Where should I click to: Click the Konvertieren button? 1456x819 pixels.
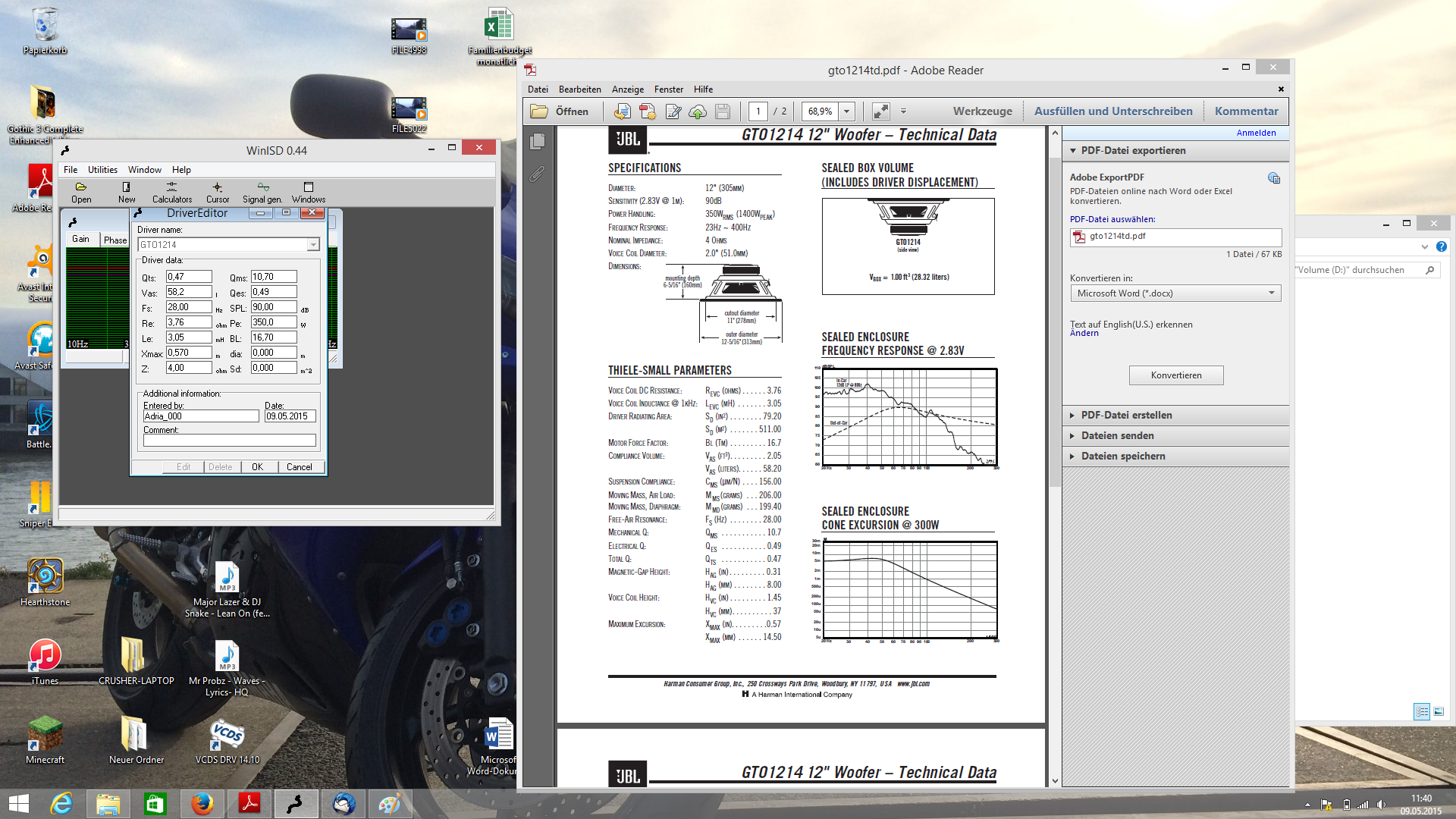[x=1175, y=375]
